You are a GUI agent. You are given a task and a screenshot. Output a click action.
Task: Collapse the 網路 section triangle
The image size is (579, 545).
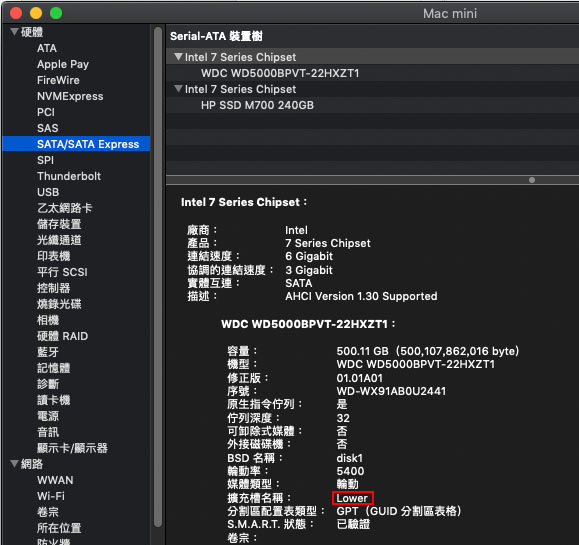(x=14, y=463)
